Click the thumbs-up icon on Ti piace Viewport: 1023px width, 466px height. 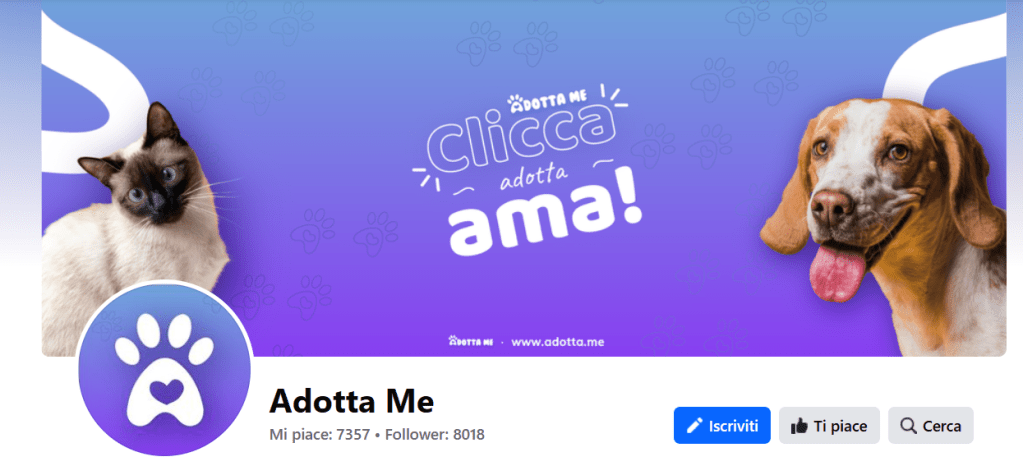[x=799, y=426]
